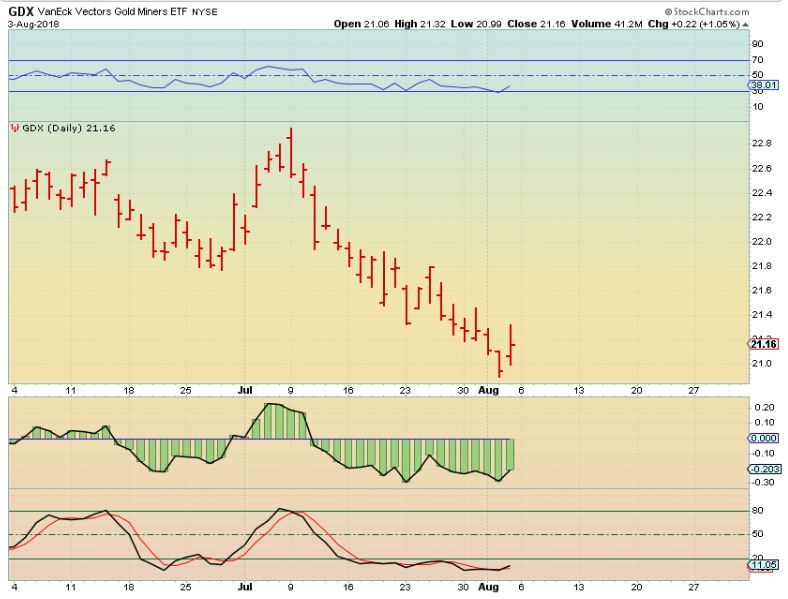
Task: Click the NYSE exchange label
Action: tap(205, 12)
